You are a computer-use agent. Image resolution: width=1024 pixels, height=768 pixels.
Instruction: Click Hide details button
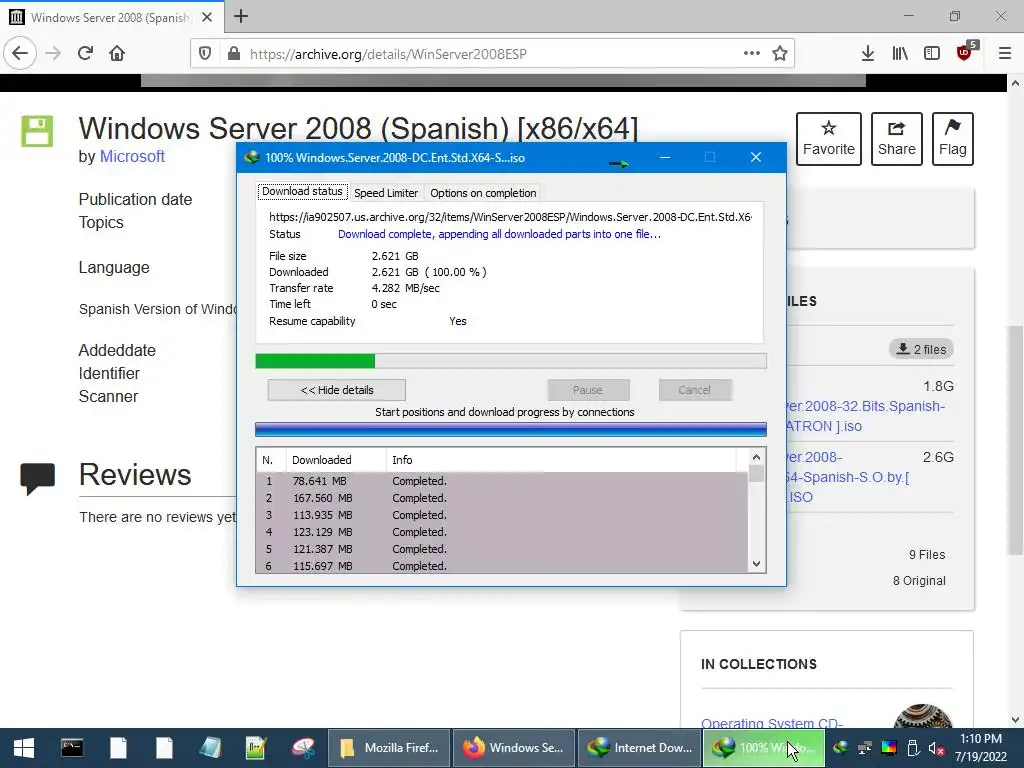[x=337, y=390]
